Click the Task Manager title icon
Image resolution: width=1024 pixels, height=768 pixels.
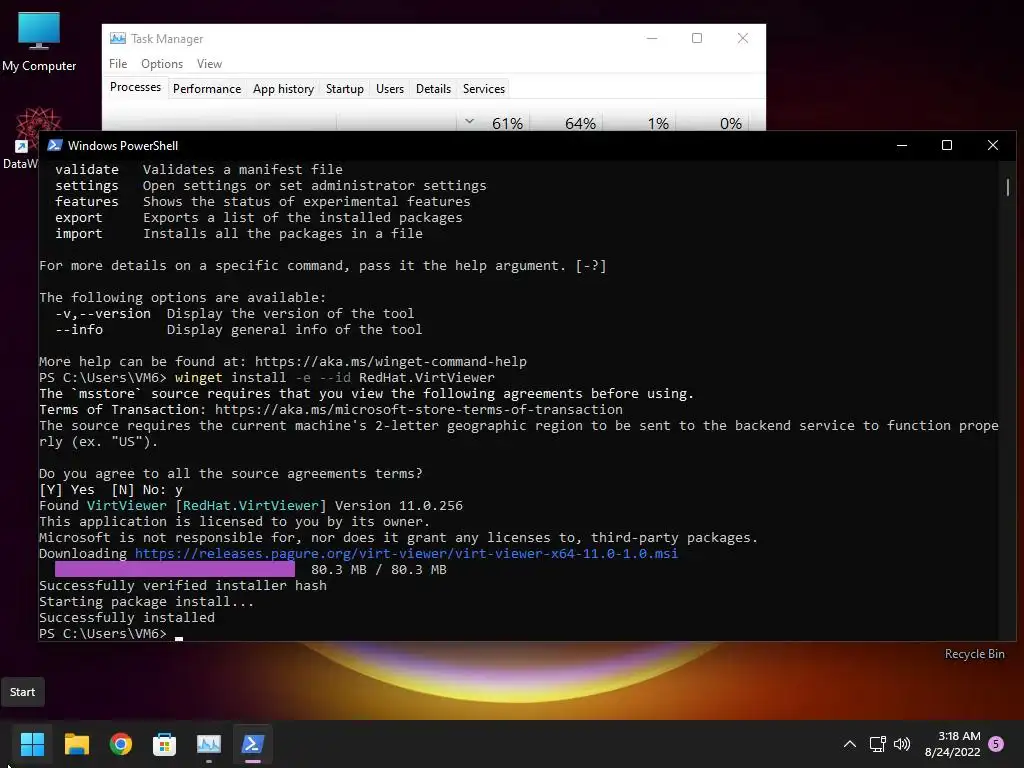118,39
